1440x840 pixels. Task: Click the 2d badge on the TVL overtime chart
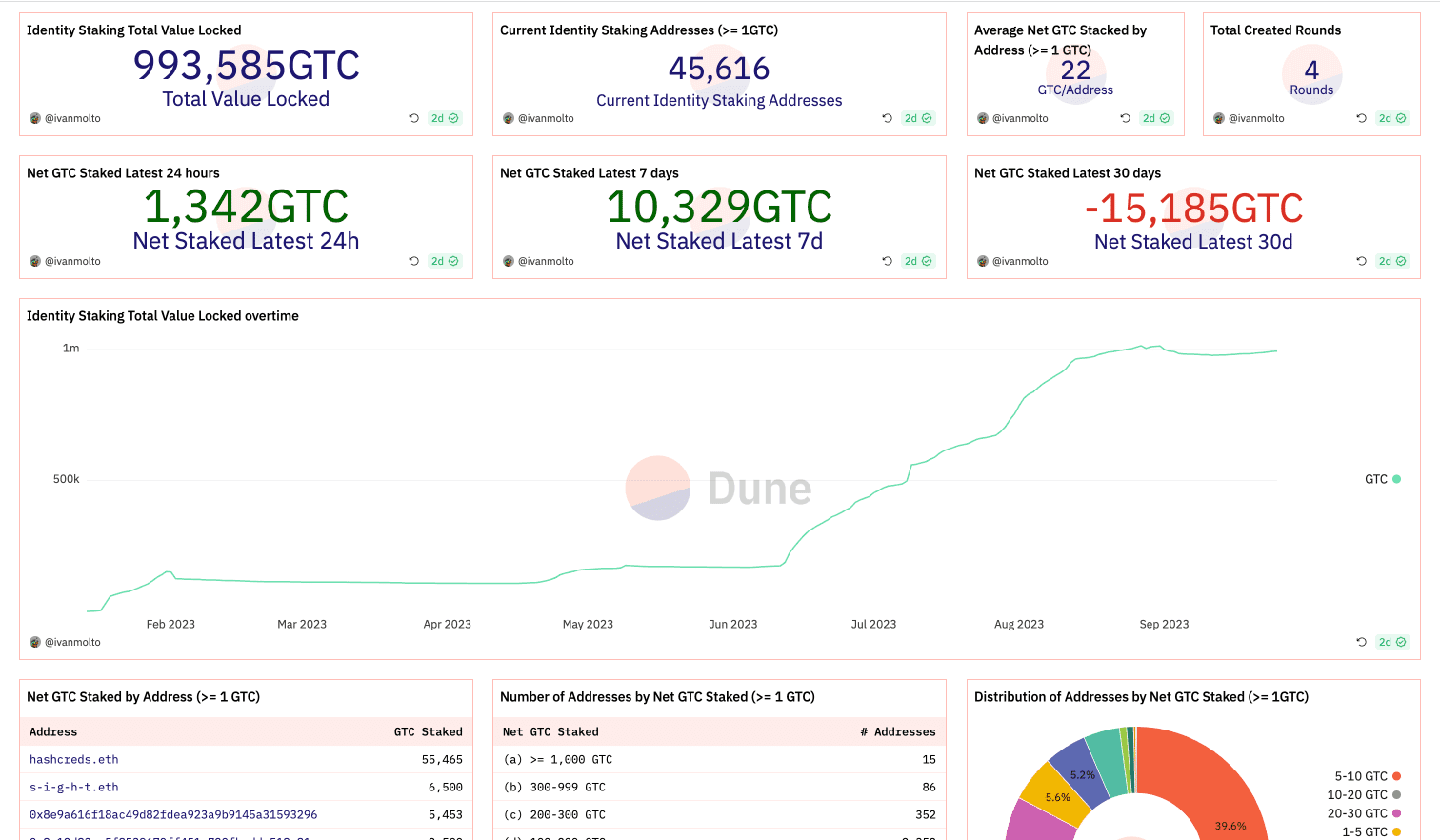pyautogui.click(x=1392, y=642)
